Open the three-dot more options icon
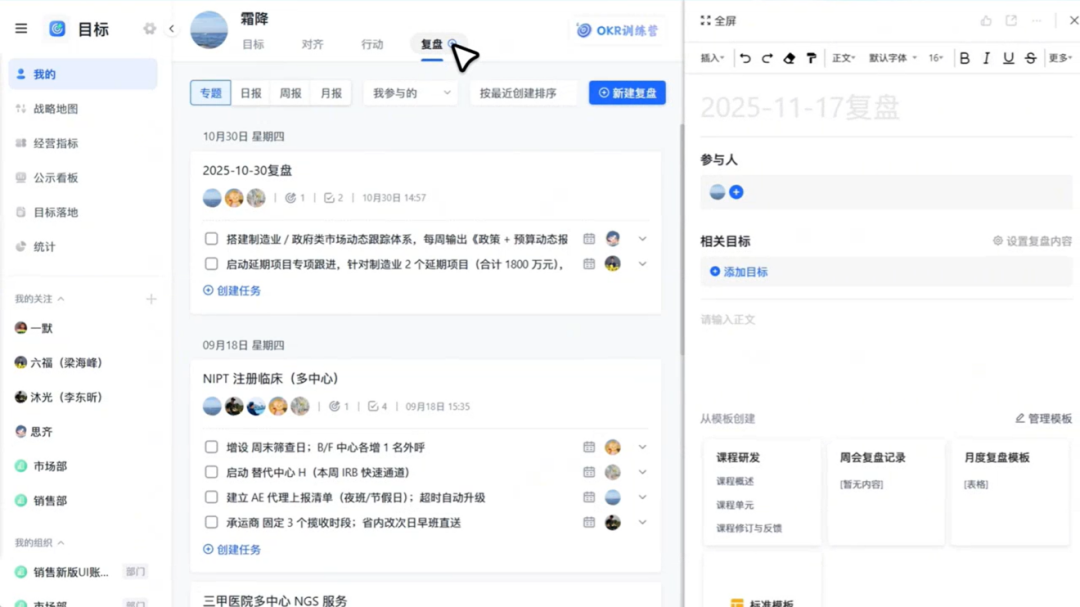The width and height of the screenshot is (1080, 607). [1037, 21]
